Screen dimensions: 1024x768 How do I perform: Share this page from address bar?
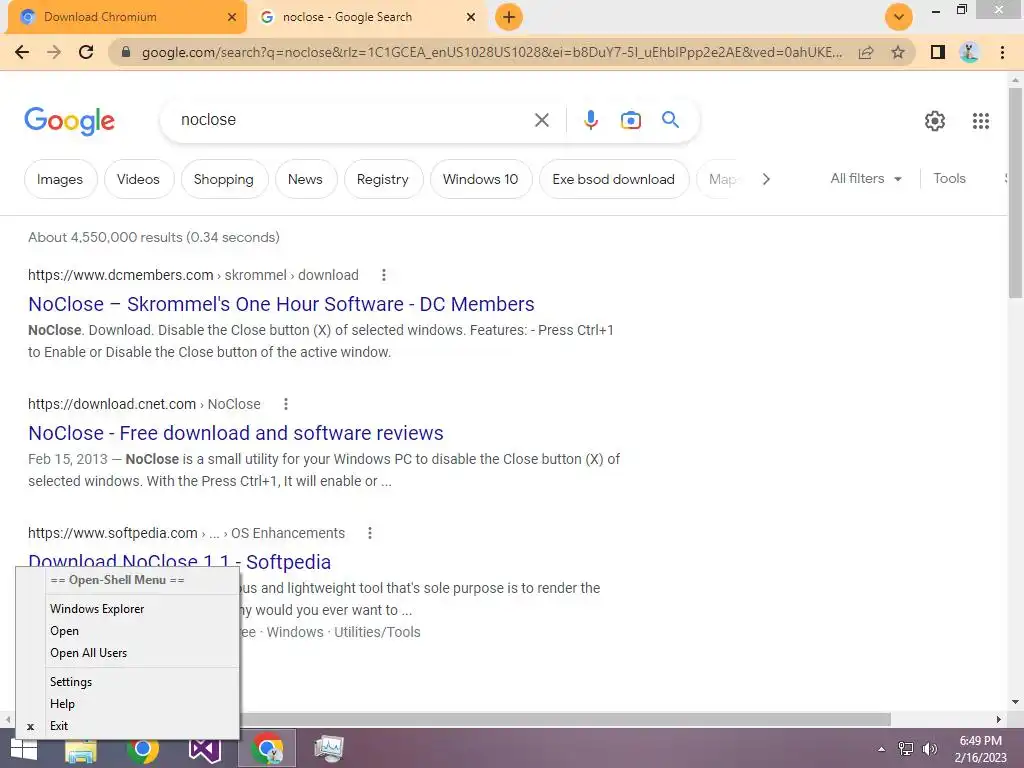(x=866, y=52)
